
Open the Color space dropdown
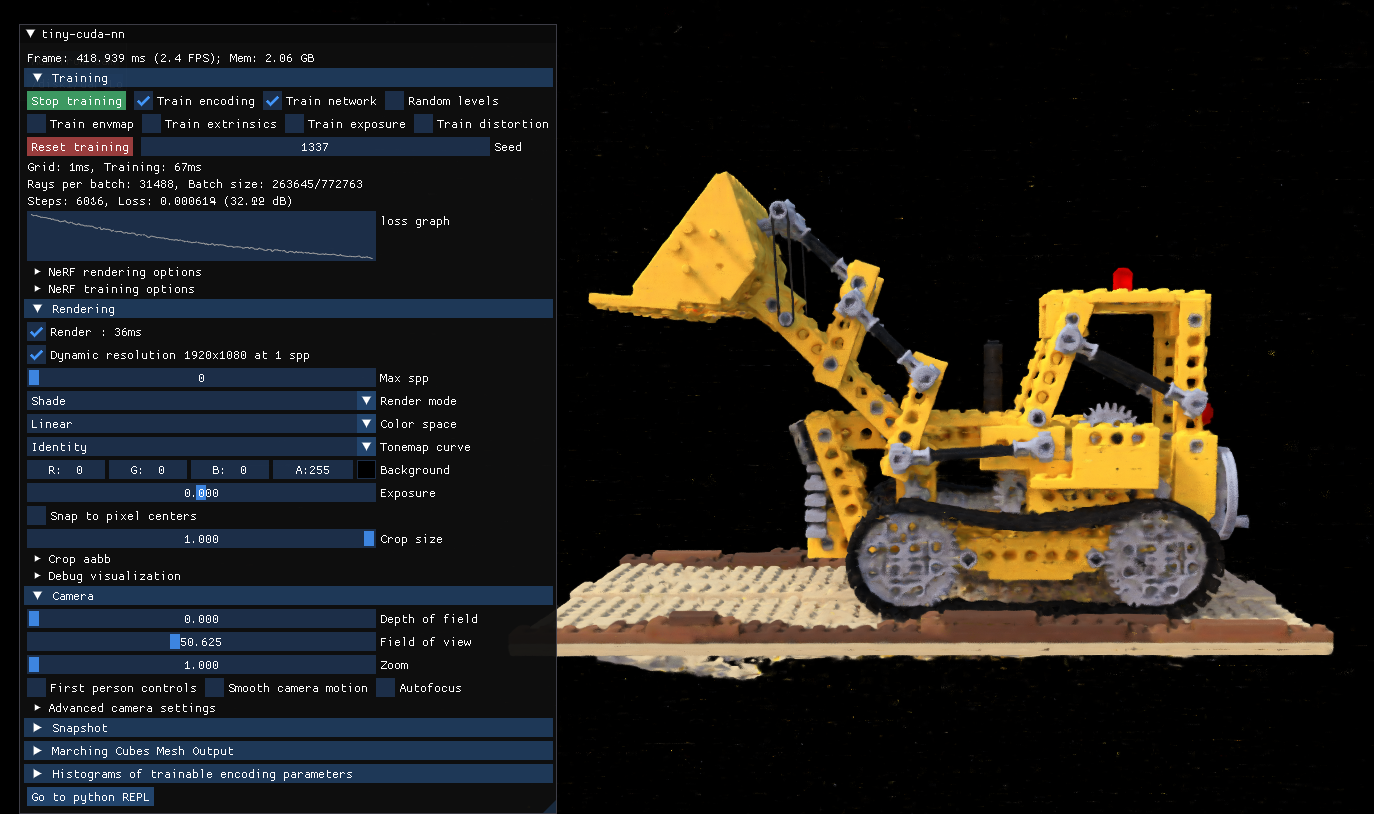pyautogui.click(x=201, y=424)
